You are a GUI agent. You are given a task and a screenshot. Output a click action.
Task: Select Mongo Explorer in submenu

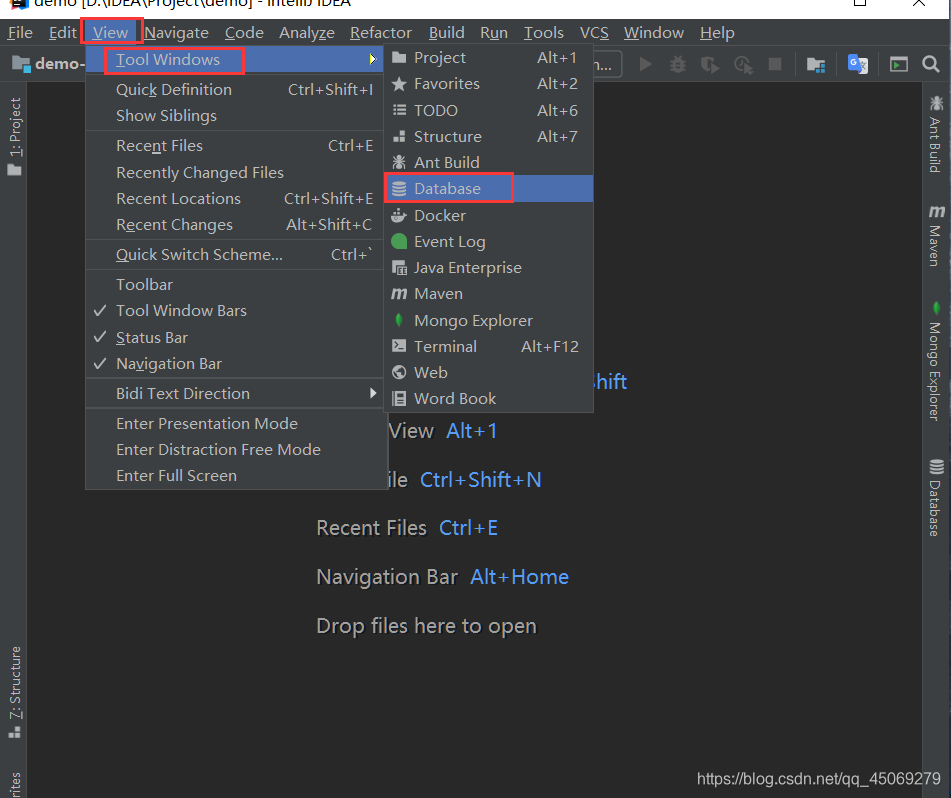coord(488,320)
